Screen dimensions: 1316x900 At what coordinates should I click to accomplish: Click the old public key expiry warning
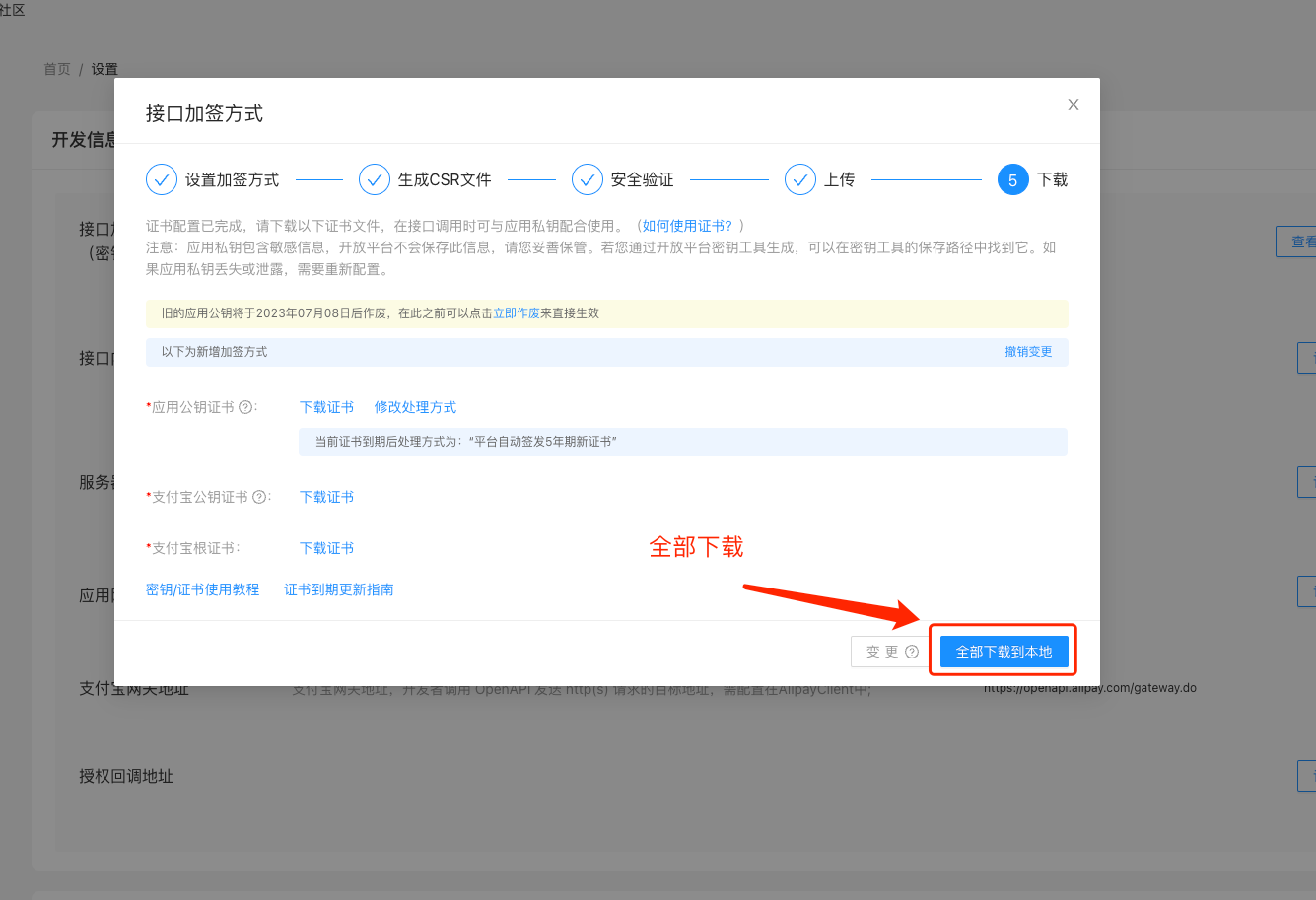[607, 313]
